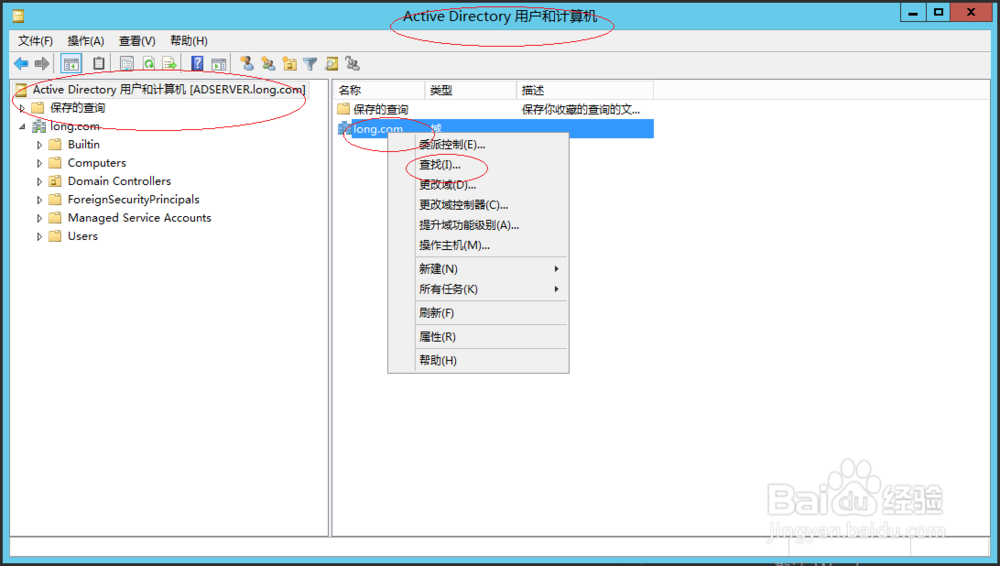Select the Builtin container
This screenshot has width=1000, height=566.
click(x=84, y=145)
